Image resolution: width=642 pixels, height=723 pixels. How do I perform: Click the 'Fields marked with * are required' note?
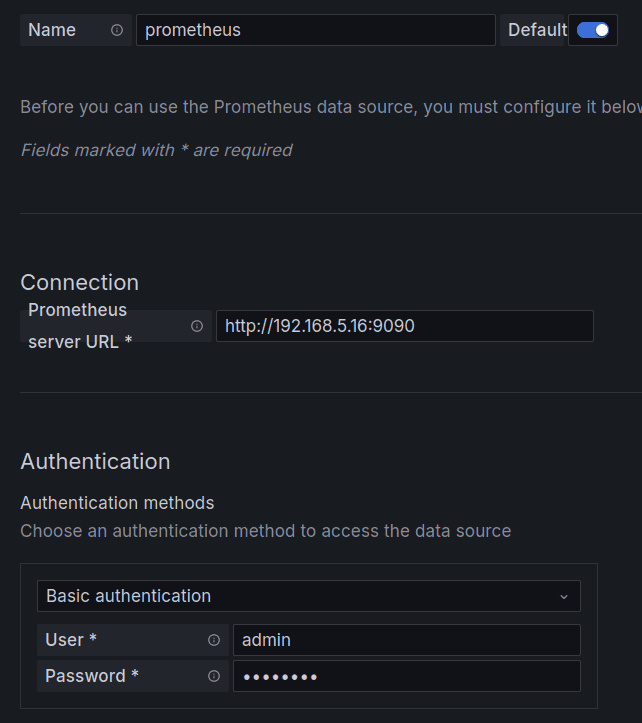click(156, 150)
